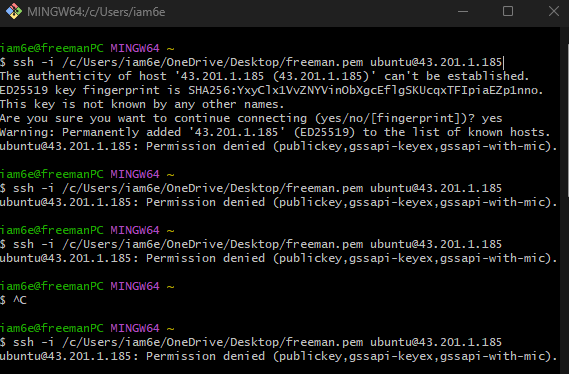Minimize the MINGW64 terminal window
This screenshot has width=569, height=374.
coord(463,11)
